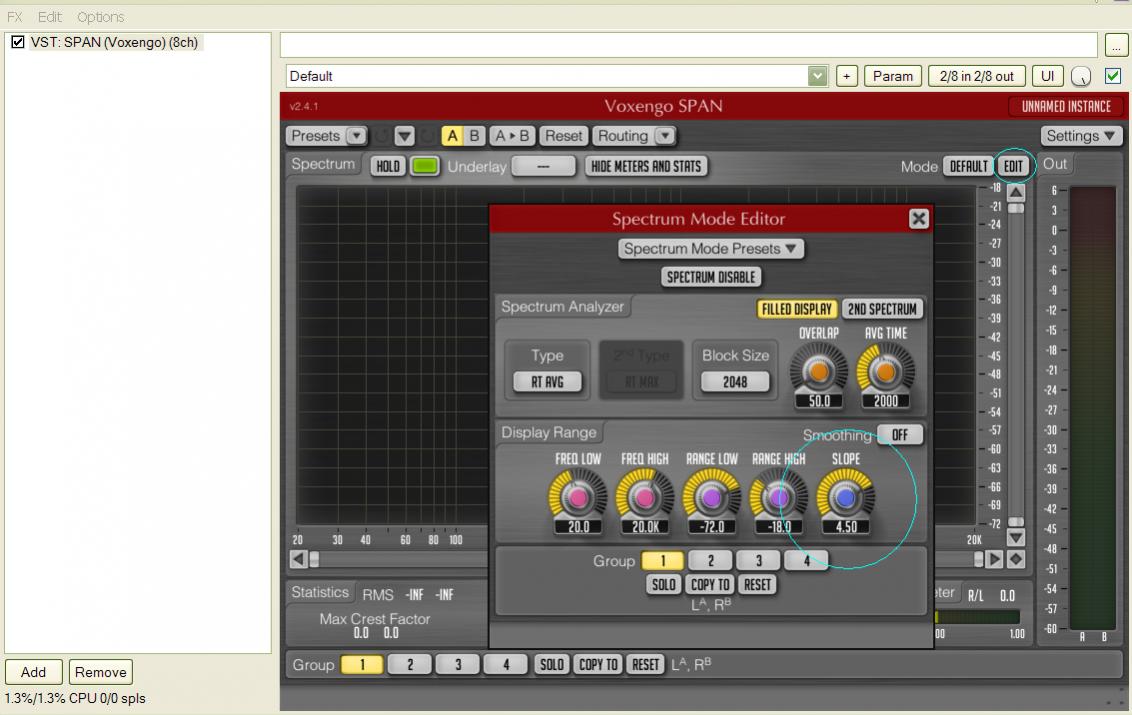Click the plus button to save a preset
Screen dimensions: 1132x715
pos(847,76)
